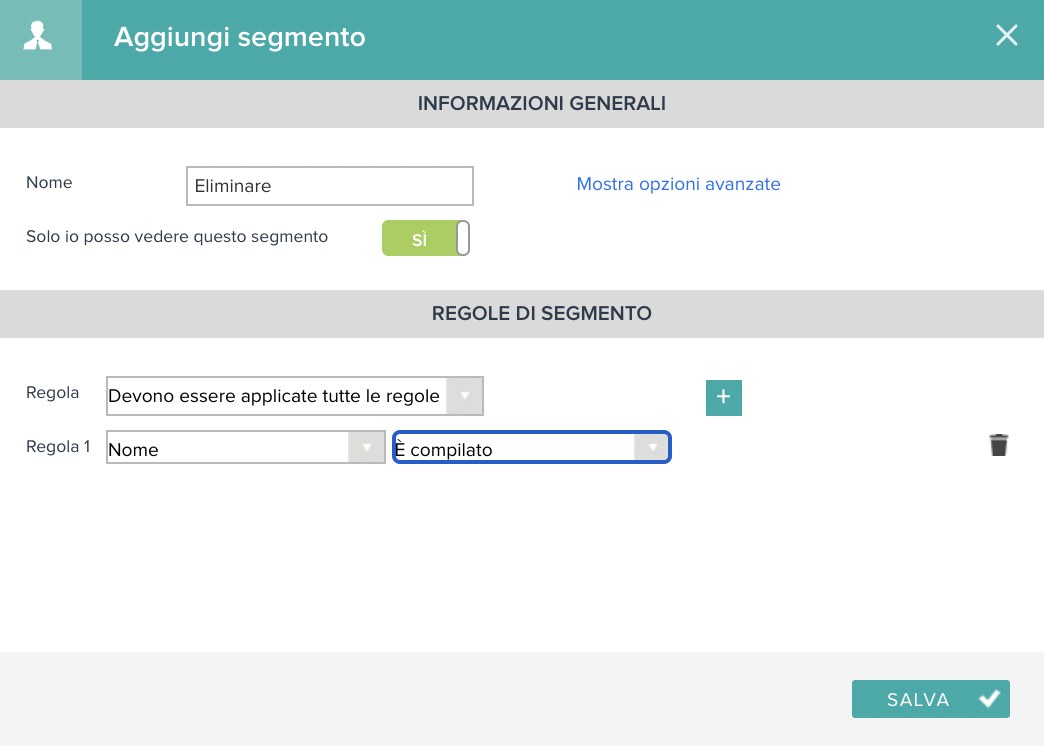Open Mostra opzioni avanzate link
This screenshot has height=746, width=1044.
pyautogui.click(x=678, y=184)
